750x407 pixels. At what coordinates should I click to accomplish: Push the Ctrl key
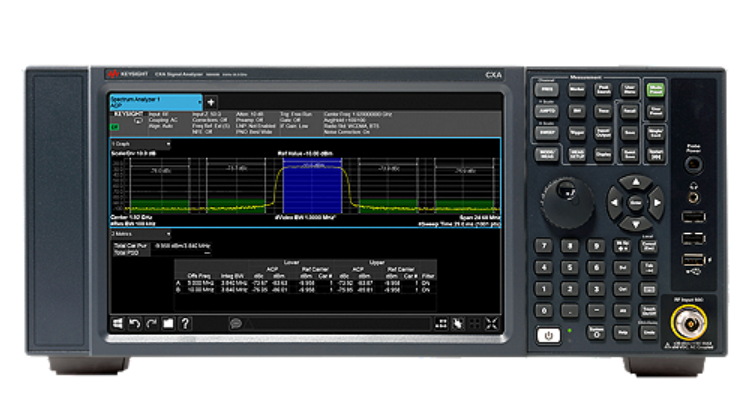pos(622,289)
